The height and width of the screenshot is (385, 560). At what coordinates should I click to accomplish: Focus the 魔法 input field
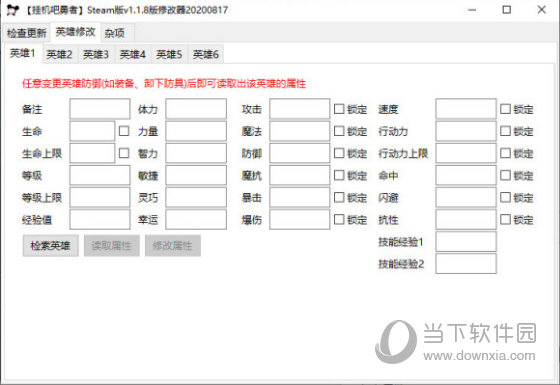click(x=300, y=131)
